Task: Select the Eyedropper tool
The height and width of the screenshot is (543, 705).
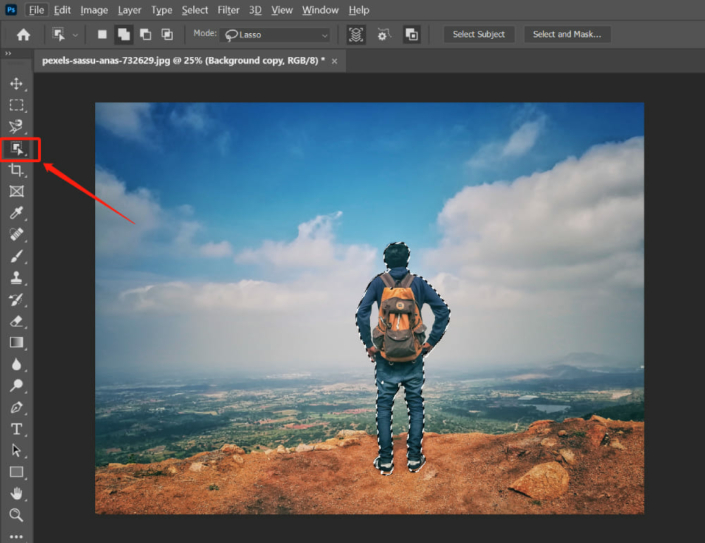Action: 16,213
